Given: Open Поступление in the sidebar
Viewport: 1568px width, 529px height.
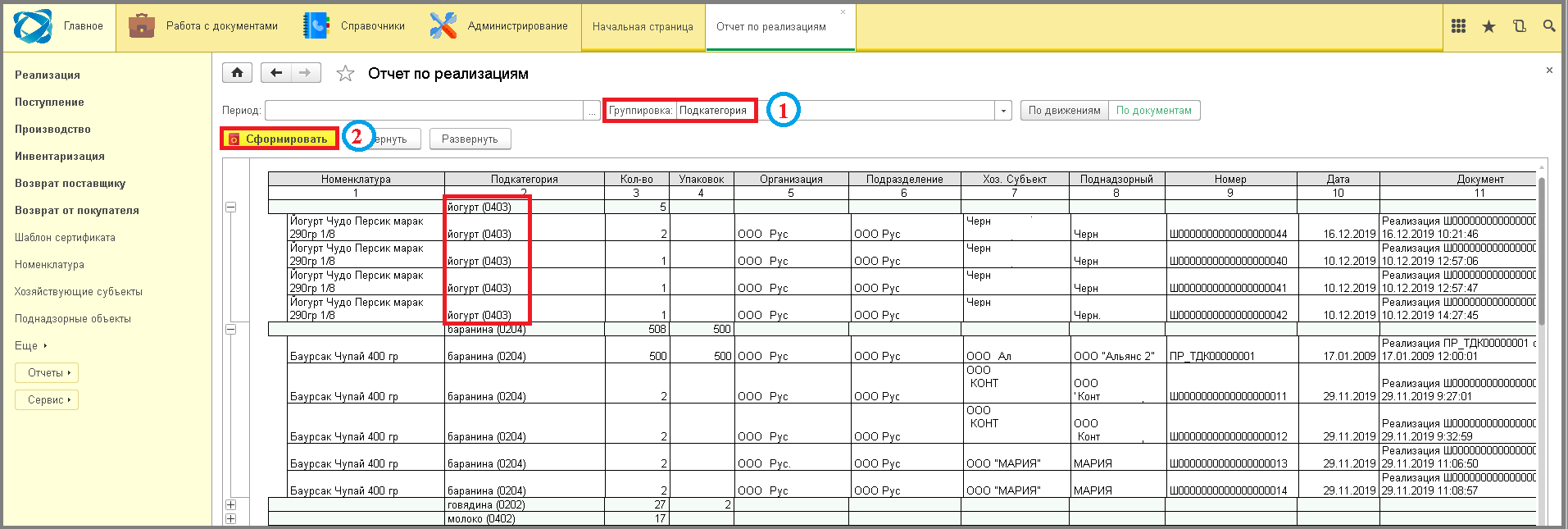Looking at the screenshot, I should point(49,102).
